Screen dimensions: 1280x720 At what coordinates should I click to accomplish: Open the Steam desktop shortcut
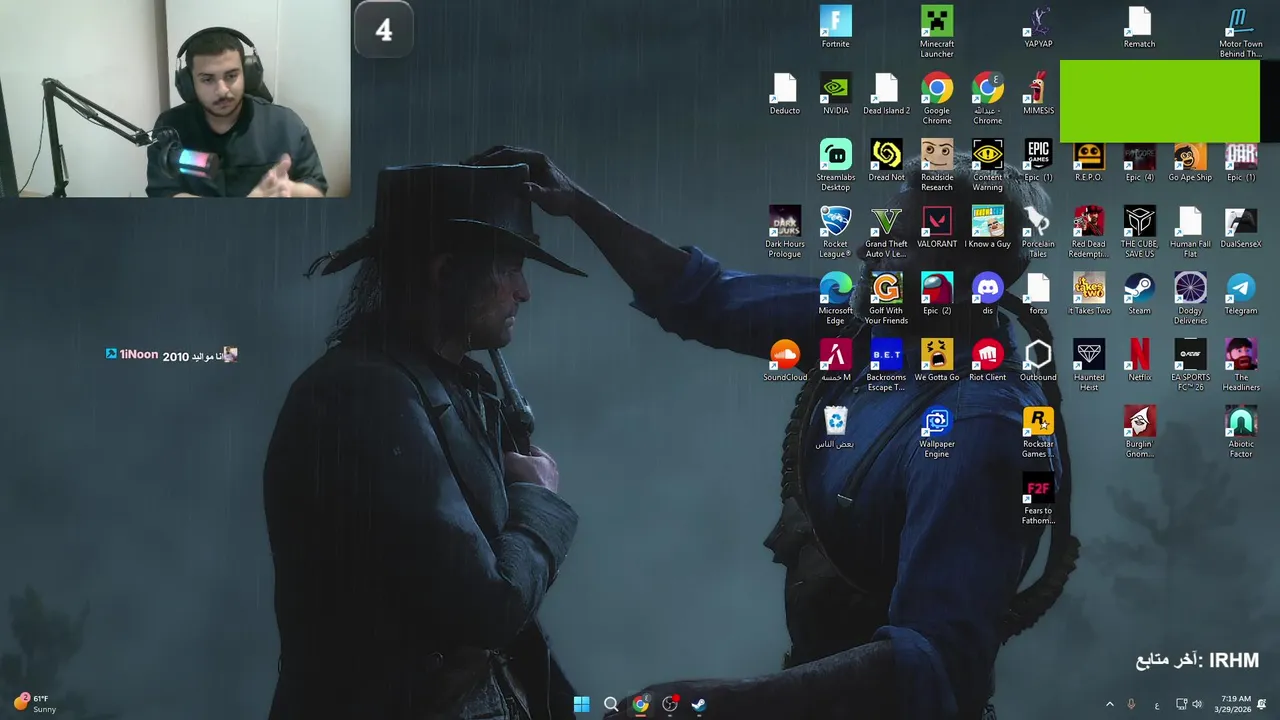pyautogui.click(x=1139, y=294)
